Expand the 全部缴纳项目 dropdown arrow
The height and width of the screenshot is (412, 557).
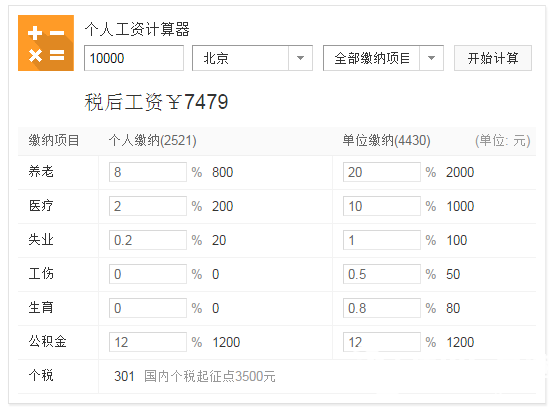[432, 58]
